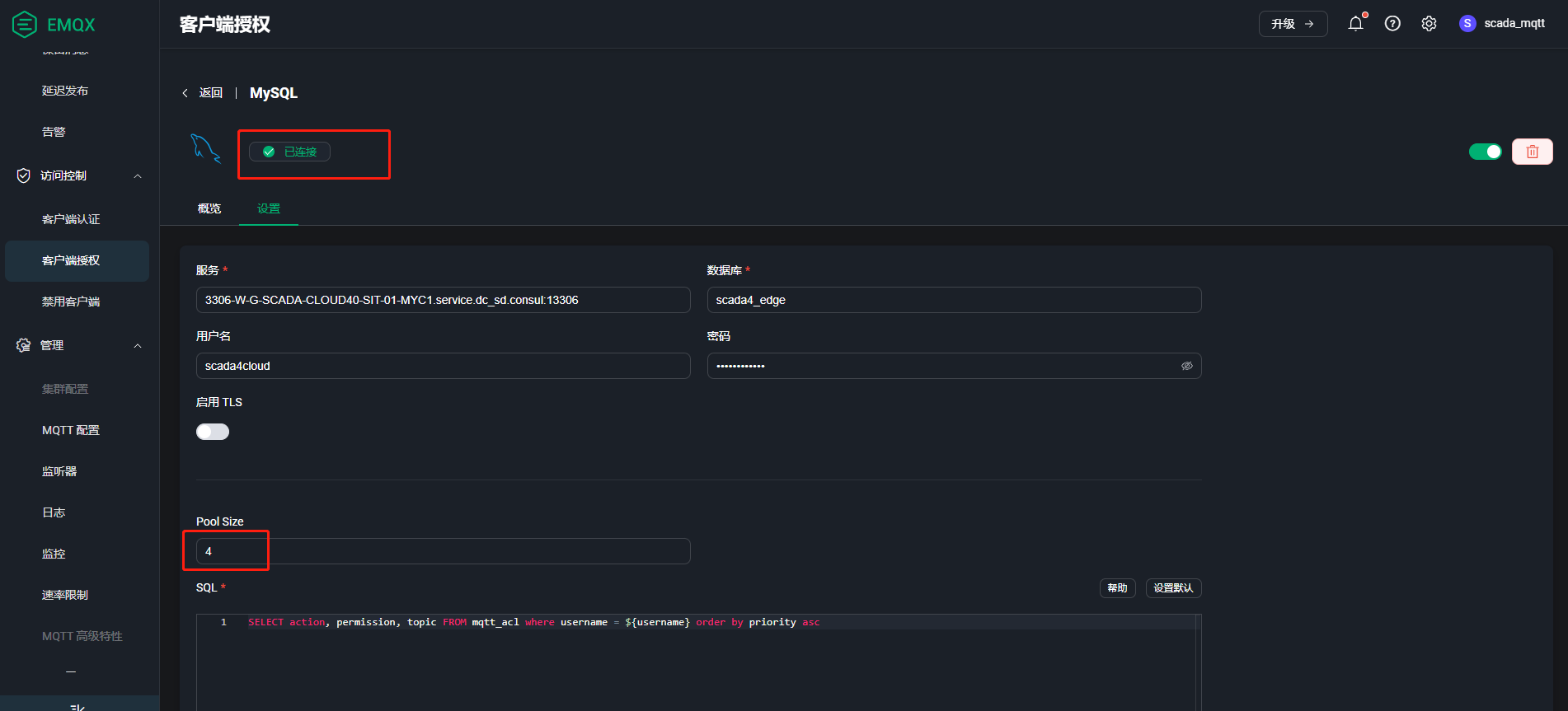The image size is (1568, 711).
Task: Click the red delete trash button
Action: coord(1533,152)
